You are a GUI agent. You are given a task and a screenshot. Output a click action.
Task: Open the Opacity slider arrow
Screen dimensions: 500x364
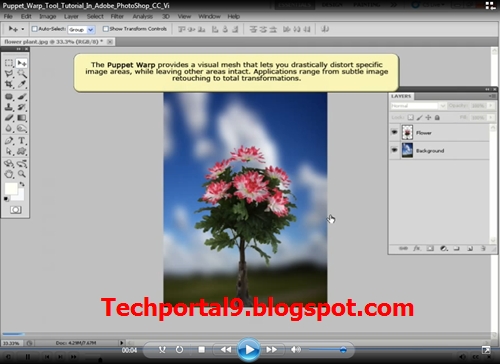tap(490, 106)
